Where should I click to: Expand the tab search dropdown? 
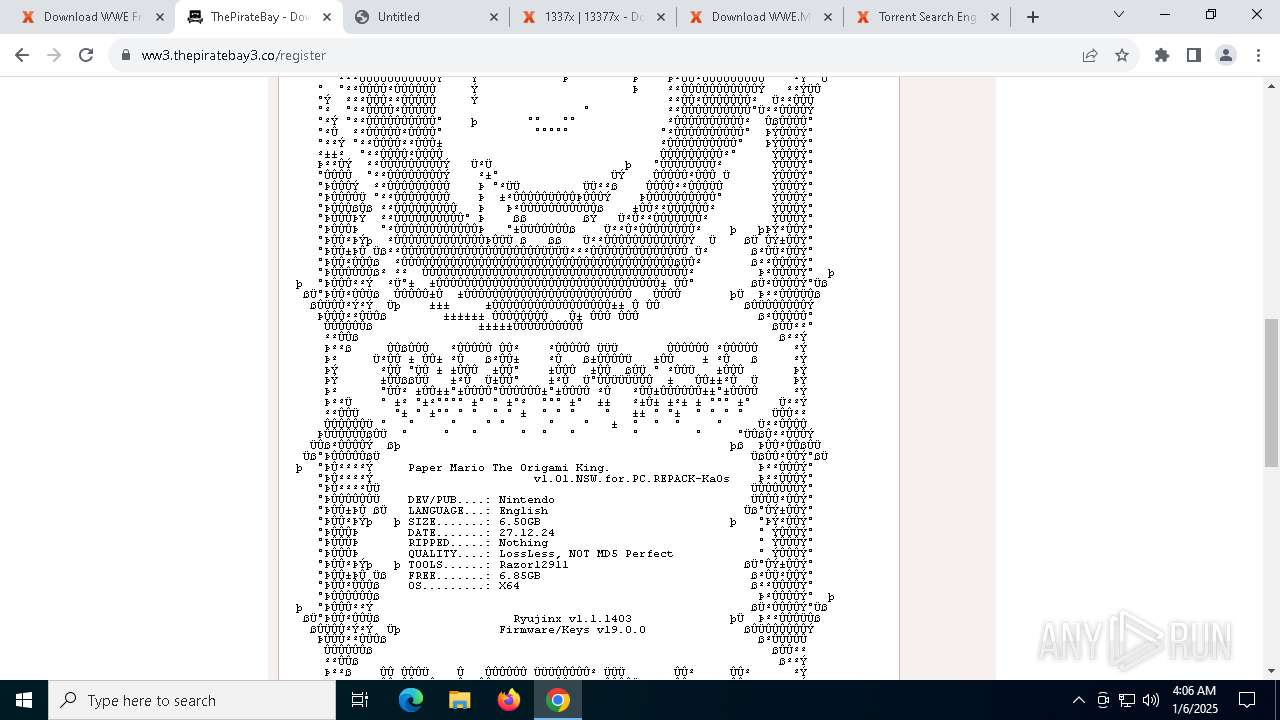tap(1119, 14)
